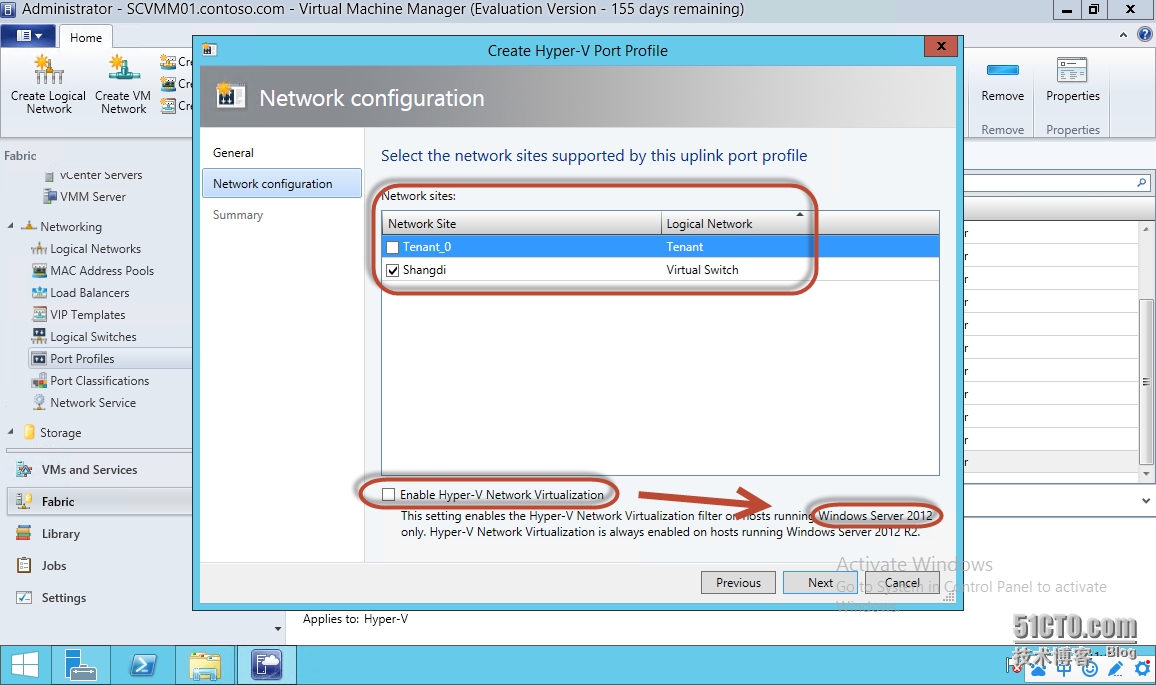This screenshot has height=685, width=1156.
Task: Click the Remove icon in the ribbon
Action: 1003,70
